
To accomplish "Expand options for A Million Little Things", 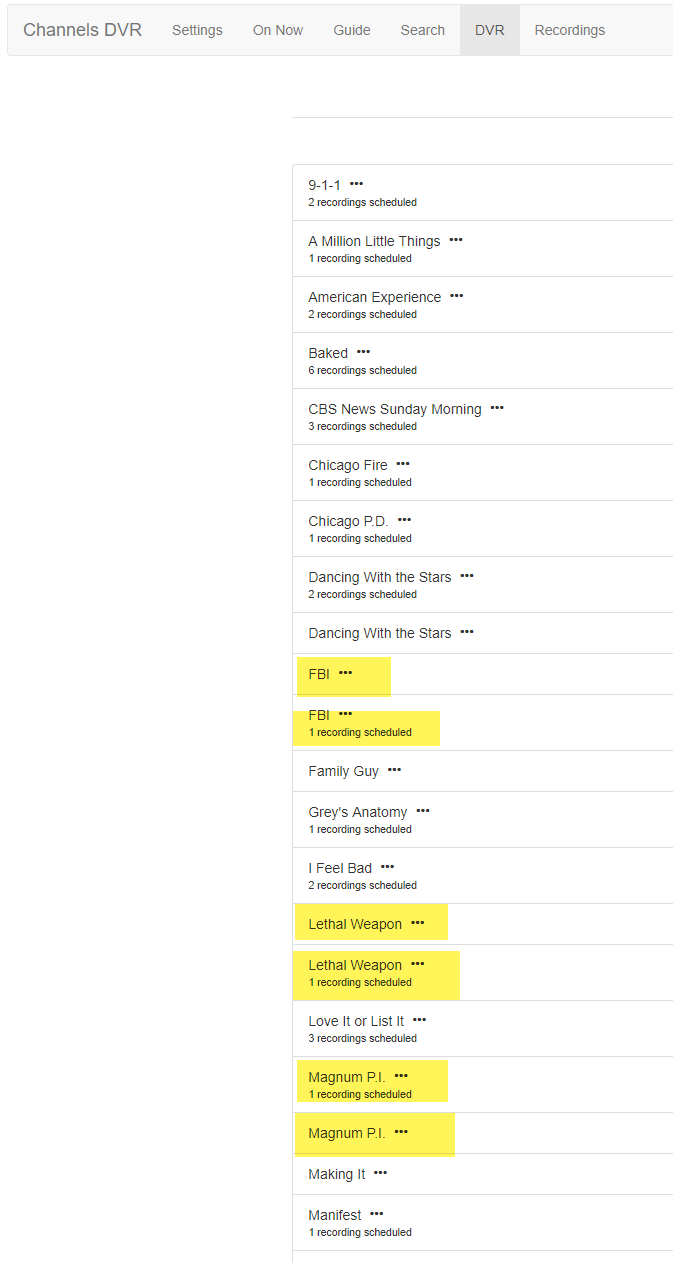I will [x=455, y=240].
